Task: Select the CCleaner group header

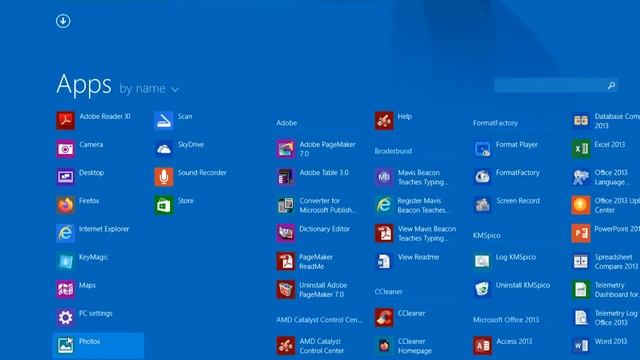Action: coord(389,292)
